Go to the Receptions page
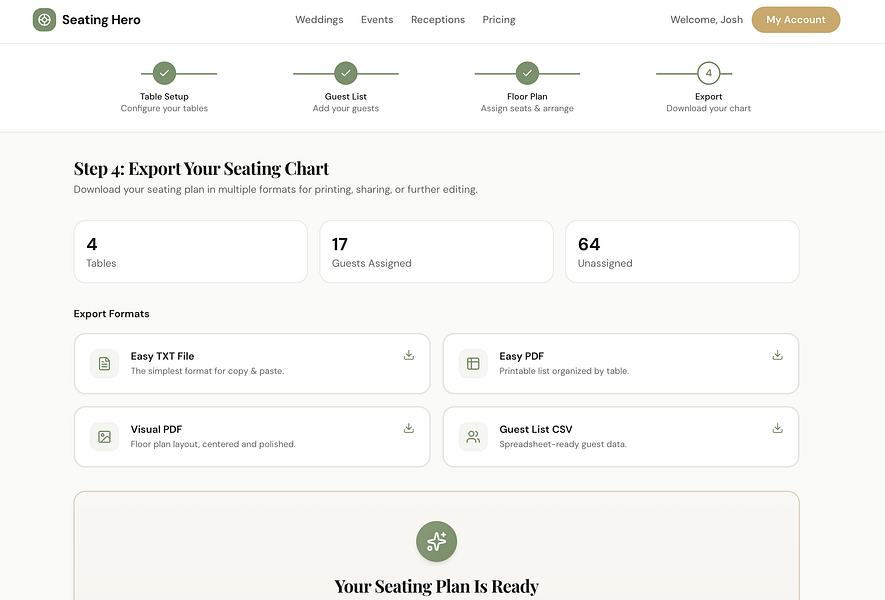 [x=437, y=20]
